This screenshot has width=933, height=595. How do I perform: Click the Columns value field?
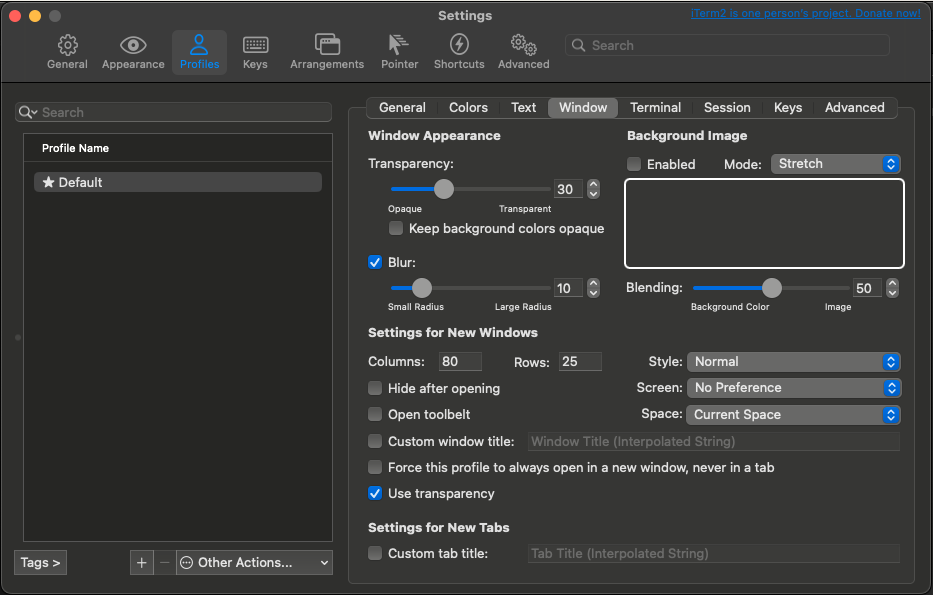pos(460,362)
